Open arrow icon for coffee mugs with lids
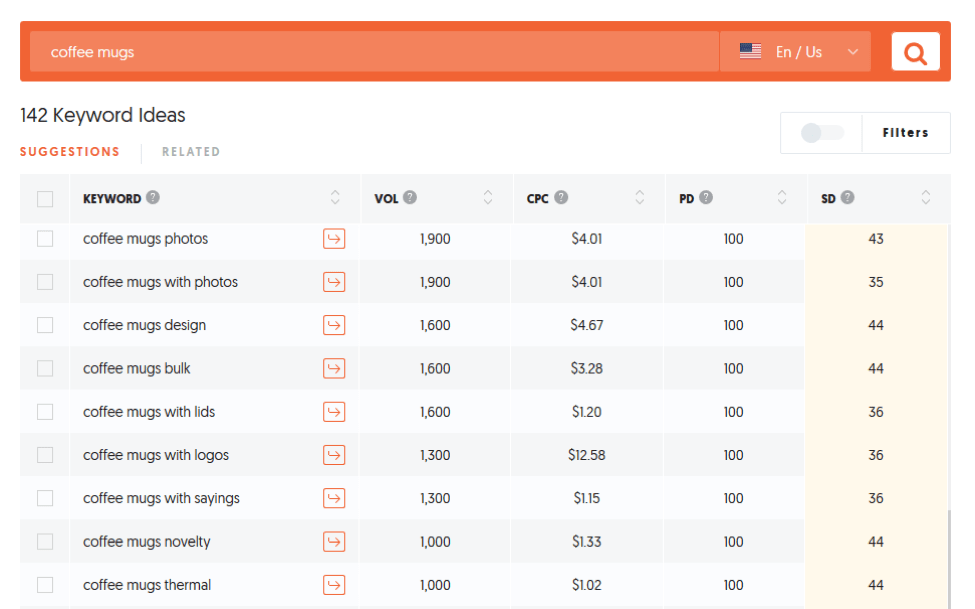Screen dimensions: 975x609 pyautogui.click(x=334, y=412)
